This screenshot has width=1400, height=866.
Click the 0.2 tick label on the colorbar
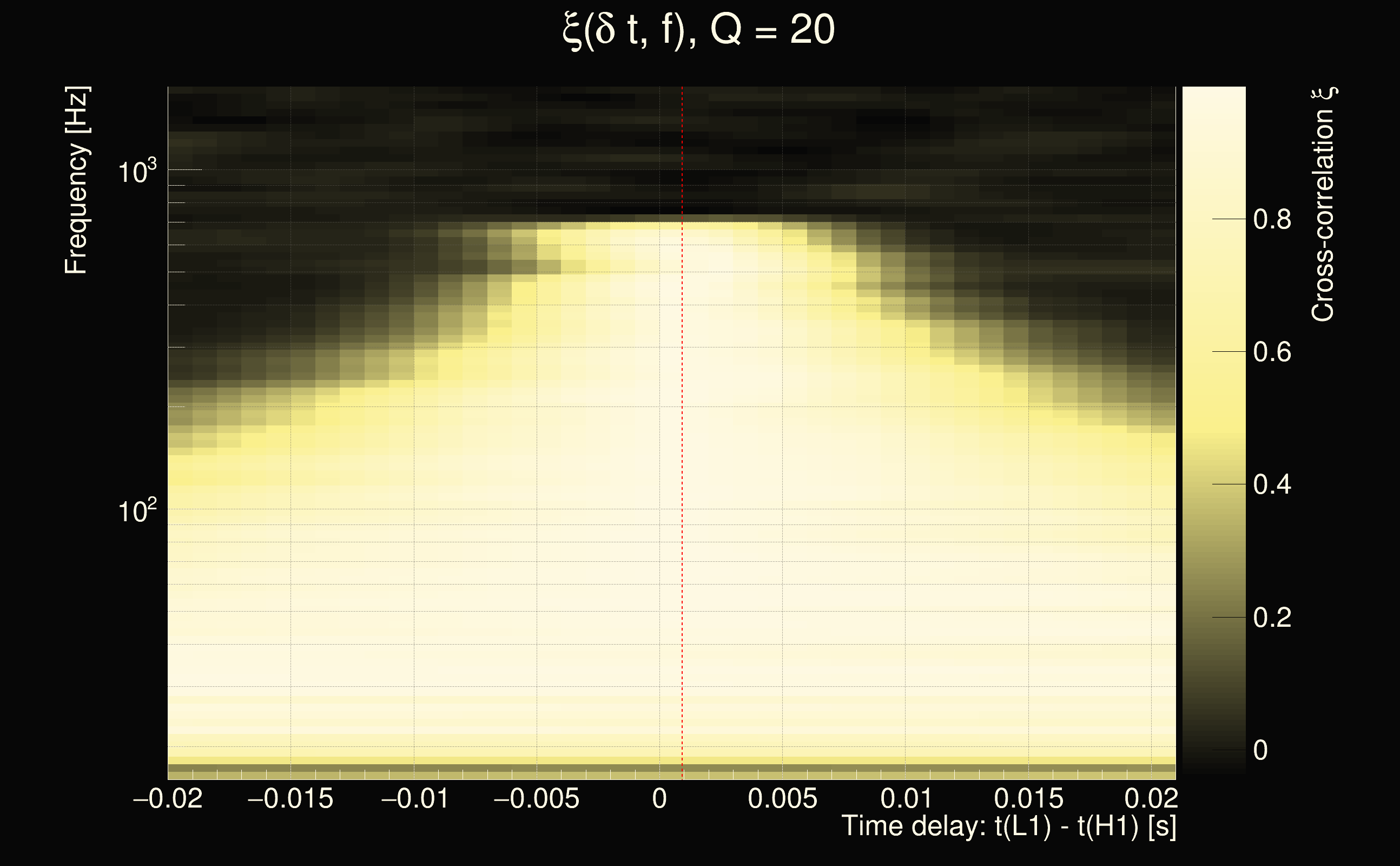[1272, 618]
